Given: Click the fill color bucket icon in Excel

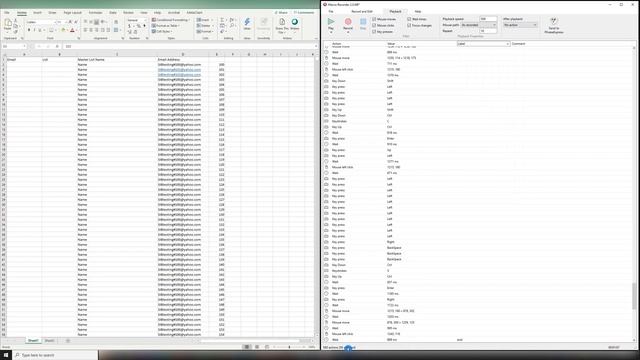Looking at the screenshot, I should click(63, 30).
